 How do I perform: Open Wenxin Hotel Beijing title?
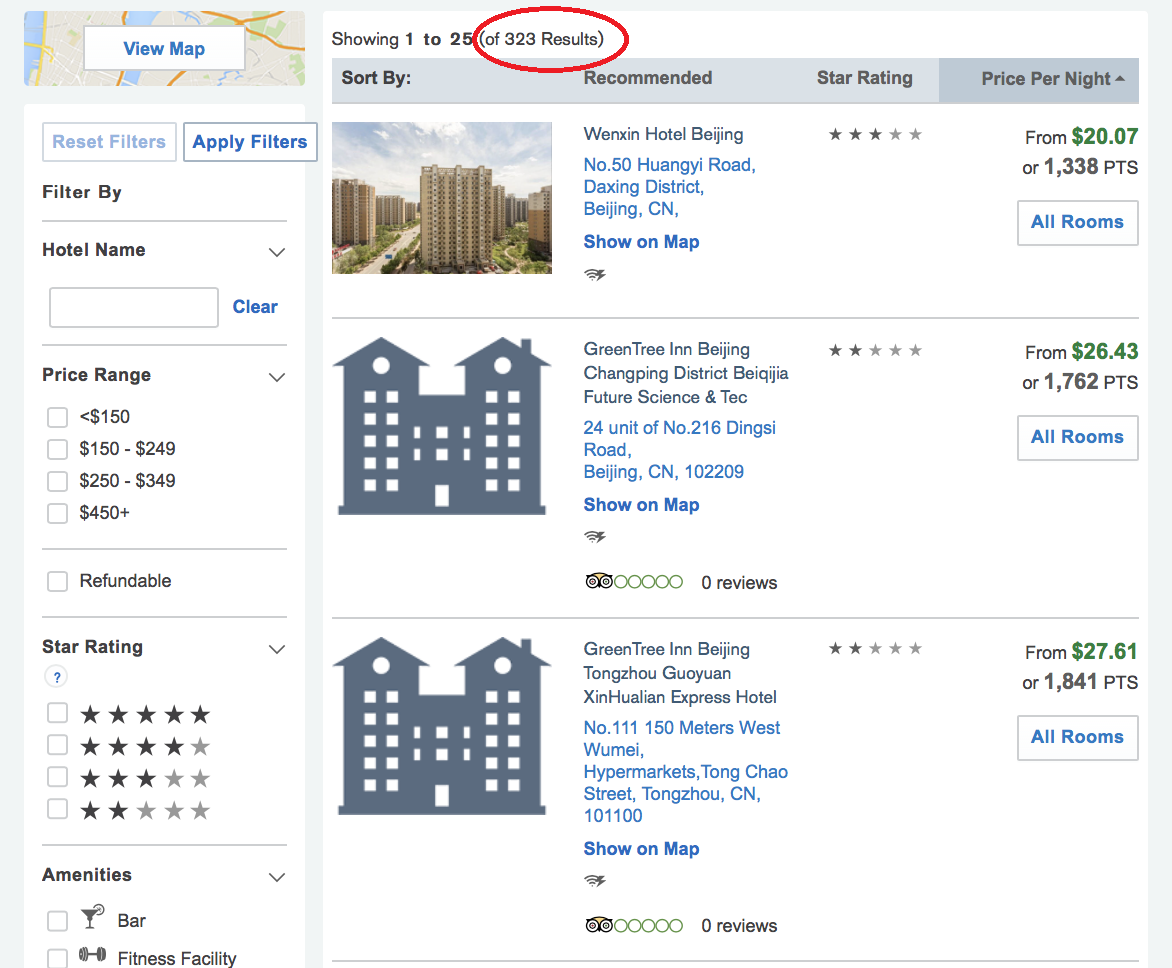(x=663, y=135)
